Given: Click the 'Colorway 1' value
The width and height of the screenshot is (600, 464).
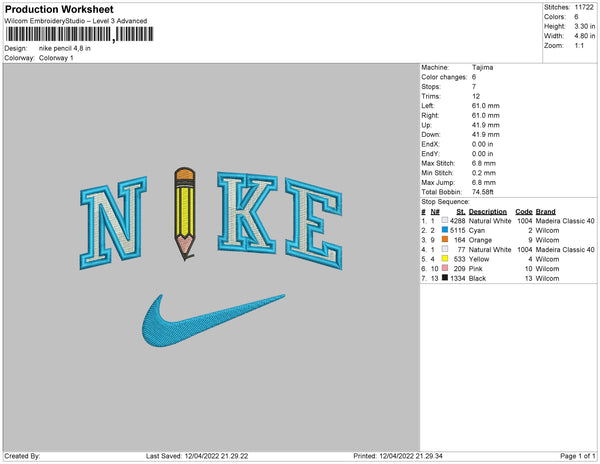Looking at the screenshot, I should (x=56, y=58).
